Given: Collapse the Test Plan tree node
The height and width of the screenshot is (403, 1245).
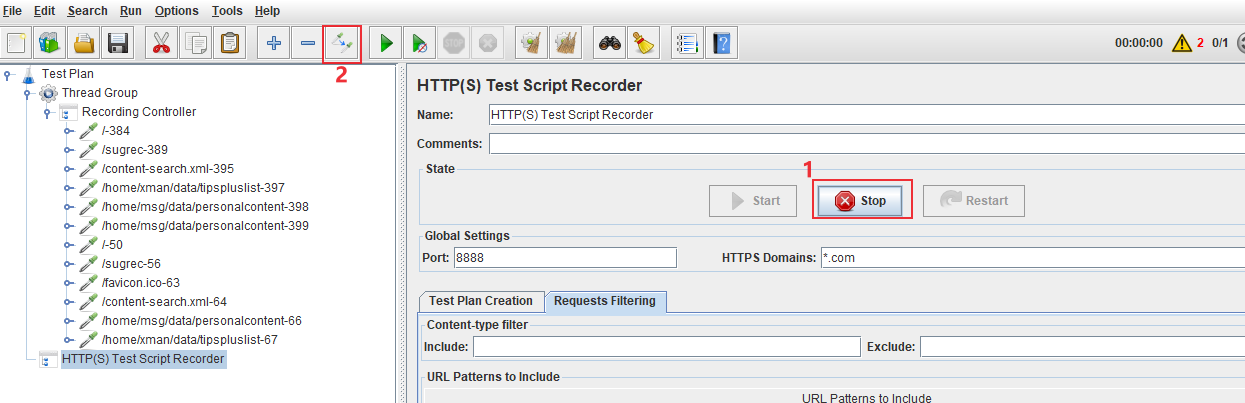Looking at the screenshot, I should pos(8,74).
